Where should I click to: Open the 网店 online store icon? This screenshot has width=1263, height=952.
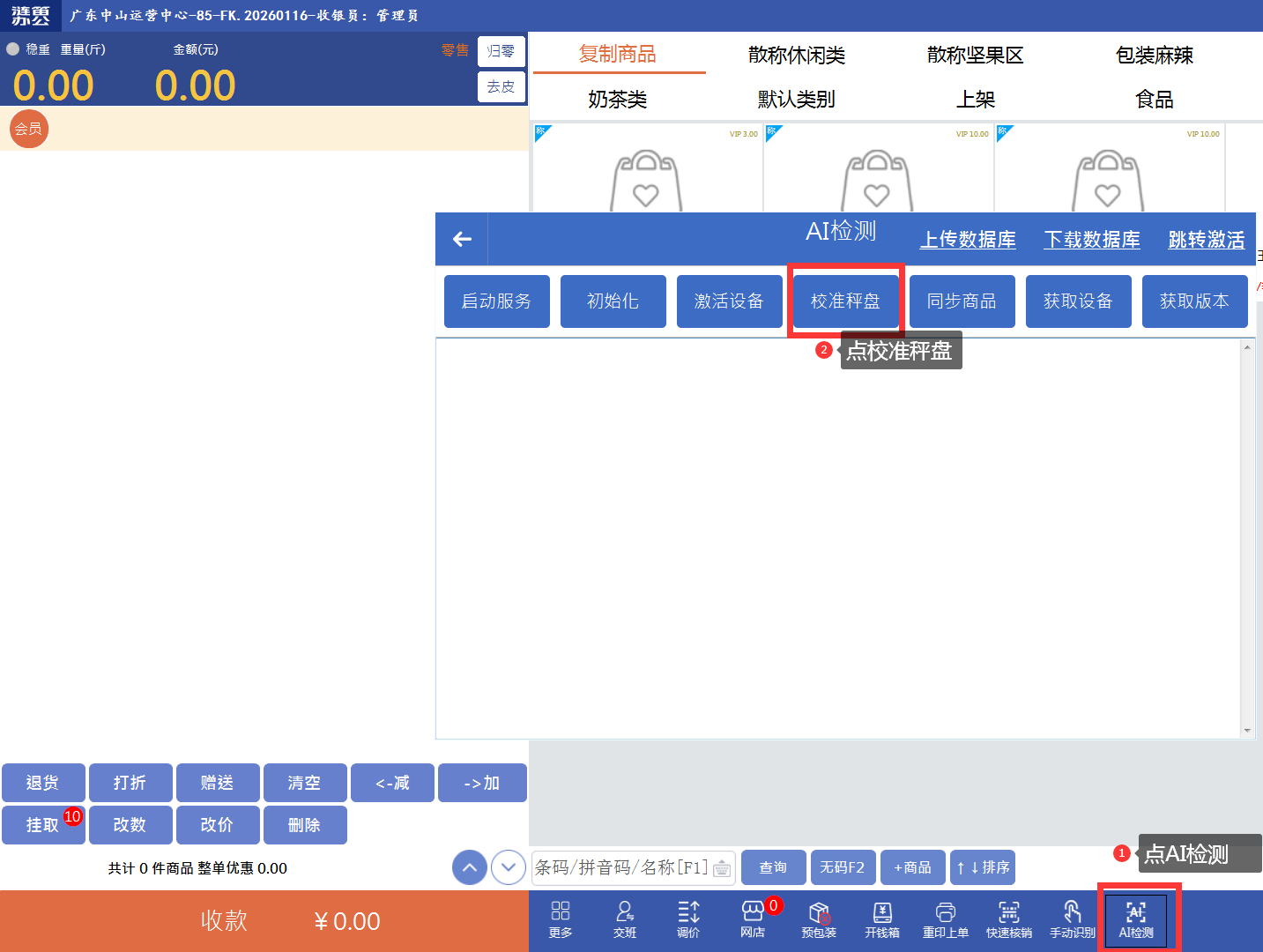point(753,919)
